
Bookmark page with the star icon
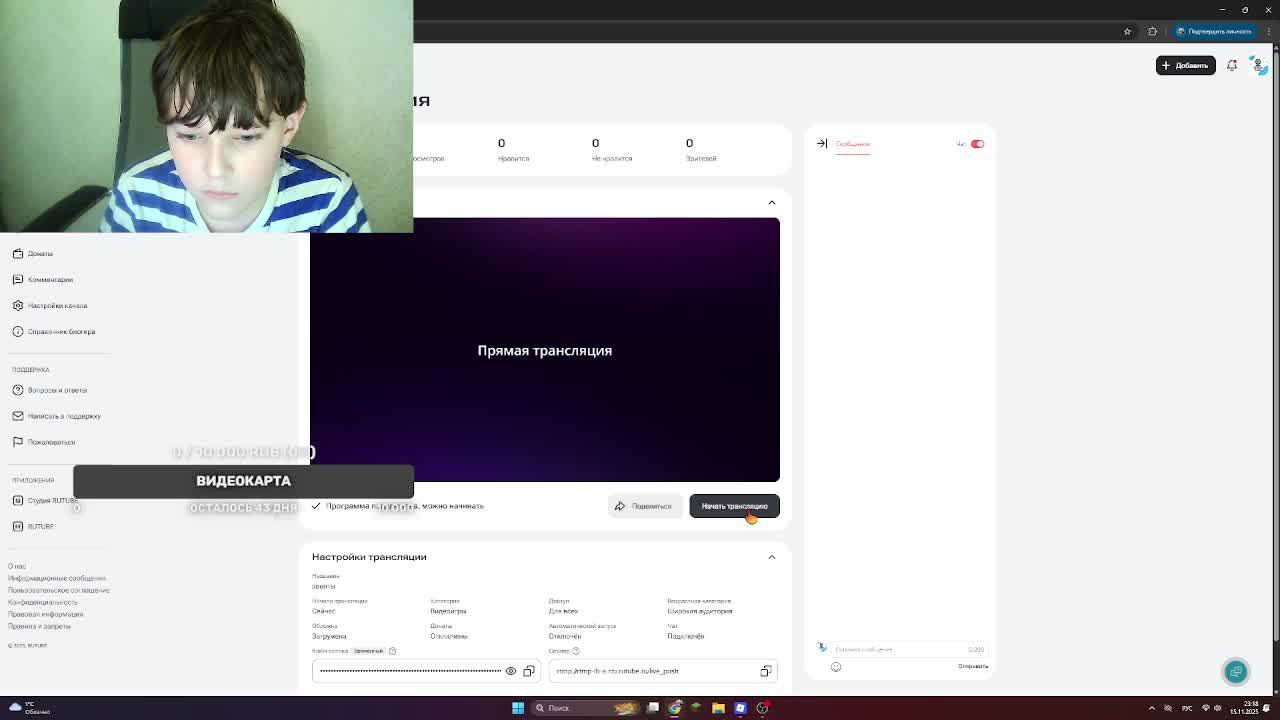coord(1127,31)
